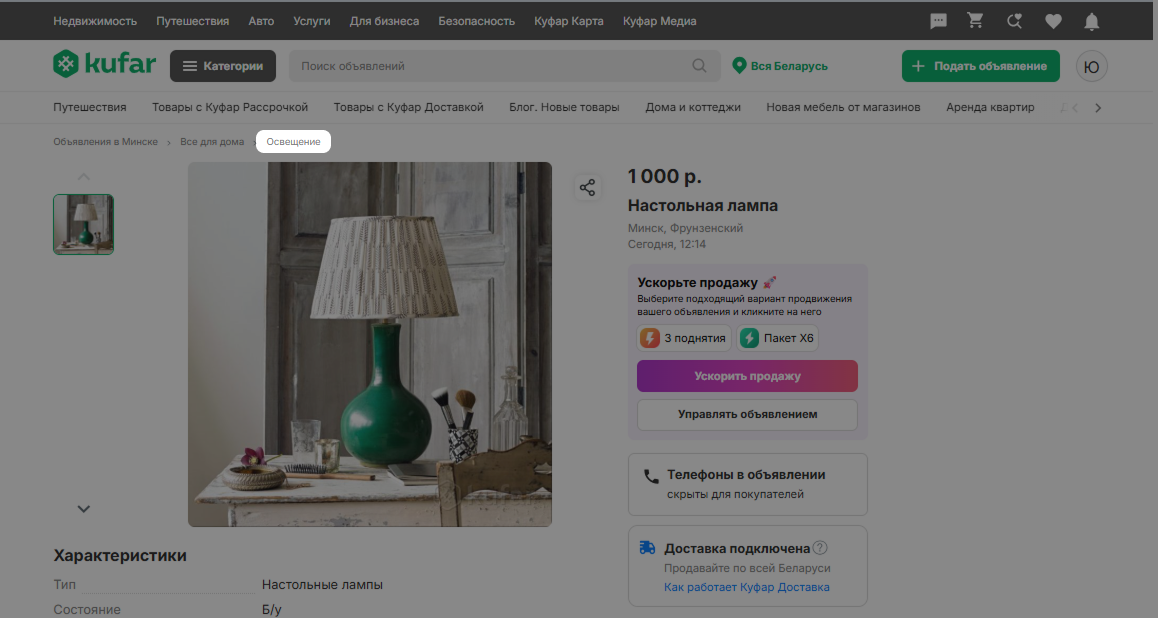Open Недвижимость in top menu
Image resolution: width=1158 pixels, height=618 pixels.
click(x=95, y=21)
